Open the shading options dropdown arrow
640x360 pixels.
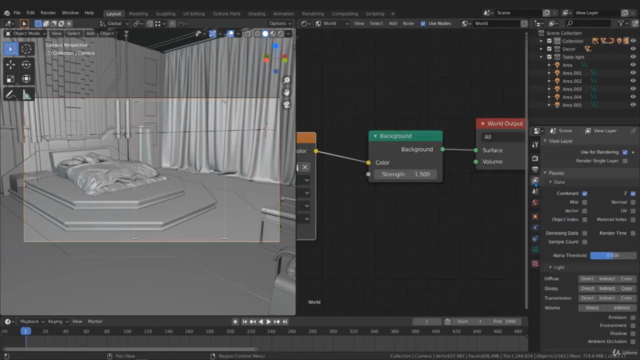point(289,33)
